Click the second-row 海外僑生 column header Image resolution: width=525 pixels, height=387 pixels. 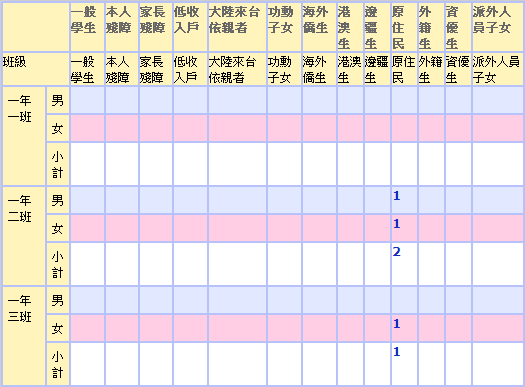(319, 69)
